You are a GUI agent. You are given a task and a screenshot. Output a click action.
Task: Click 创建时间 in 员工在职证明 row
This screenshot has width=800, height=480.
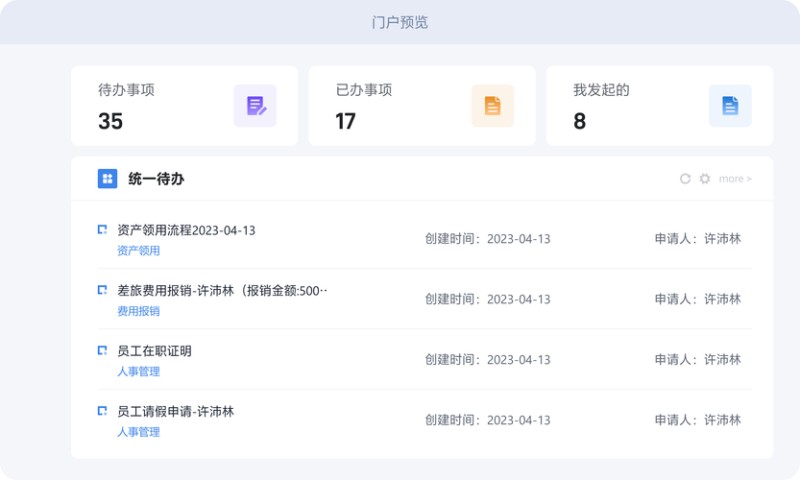point(488,360)
